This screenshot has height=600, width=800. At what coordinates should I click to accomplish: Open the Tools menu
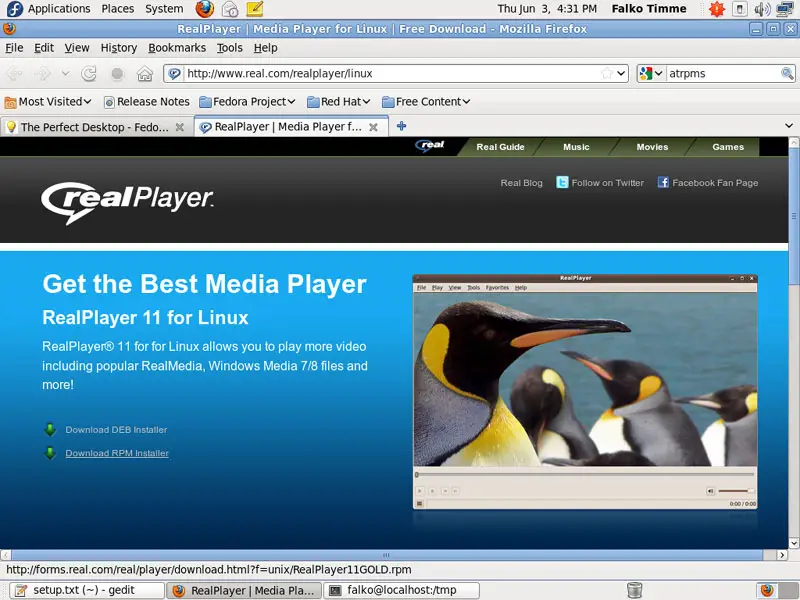click(230, 48)
